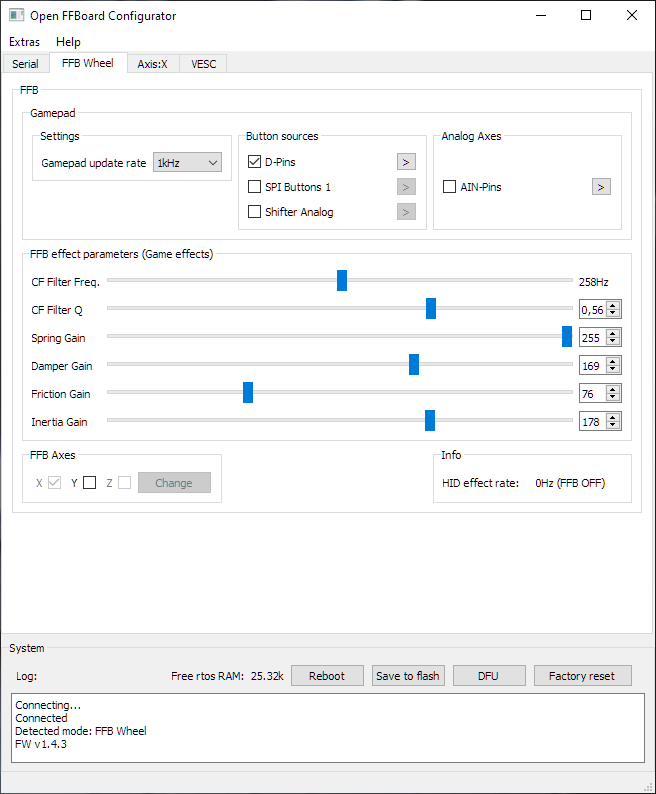Click the Inertia Gain value field
Viewport: 656px width, 794px height.
pos(593,421)
